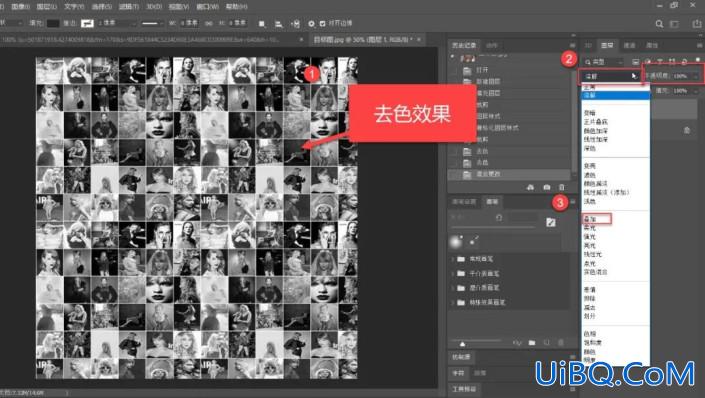The width and height of the screenshot is (705, 398).
Task: Switch to the 3D panel tab
Action: 588,45
